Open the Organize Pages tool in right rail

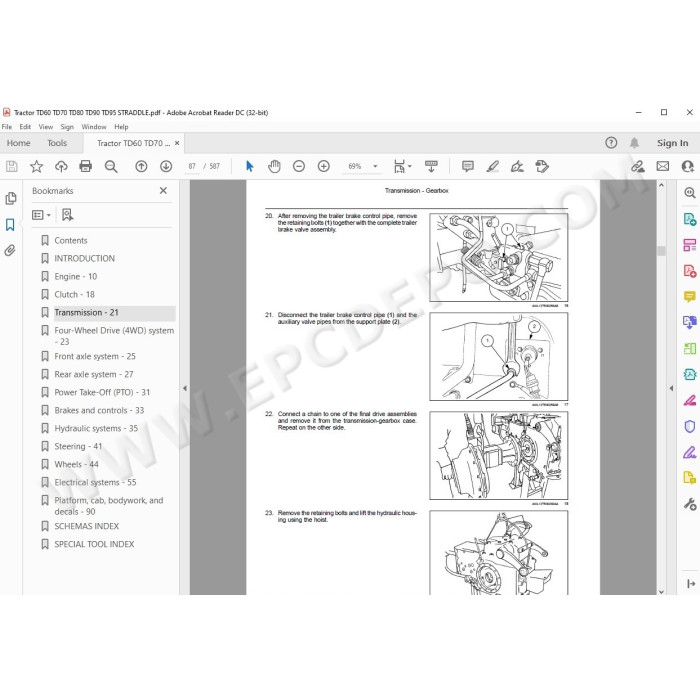click(690, 245)
